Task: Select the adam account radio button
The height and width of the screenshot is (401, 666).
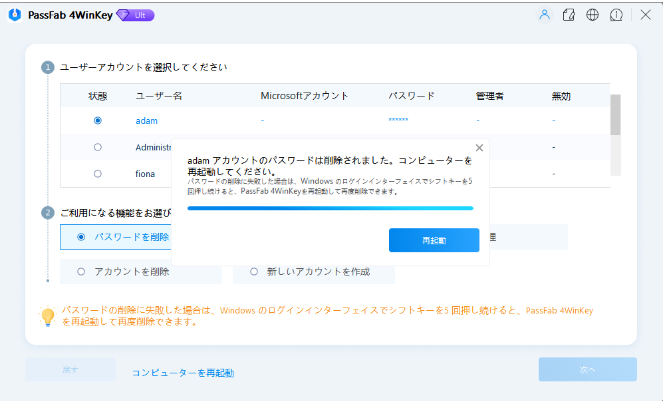Action: pyautogui.click(x=98, y=121)
